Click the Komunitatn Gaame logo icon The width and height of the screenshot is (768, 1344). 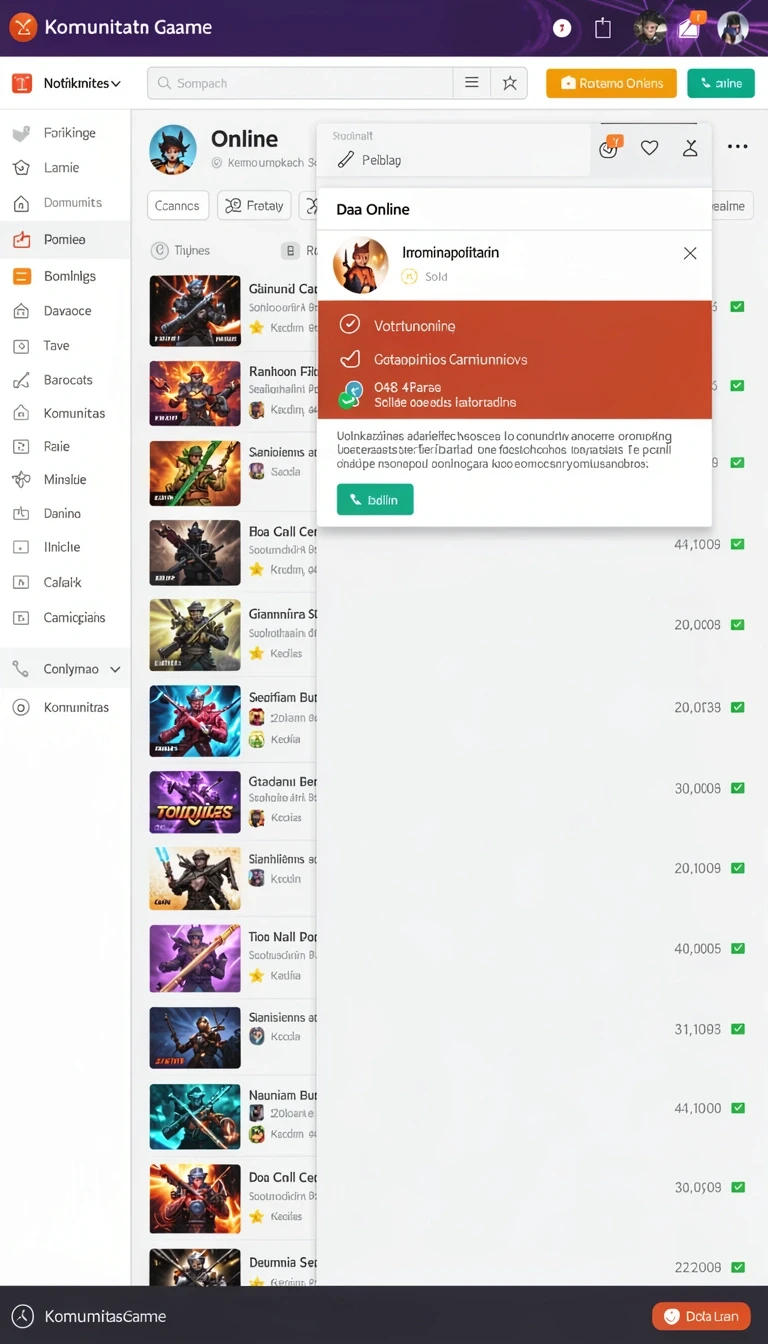pos(23,27)
